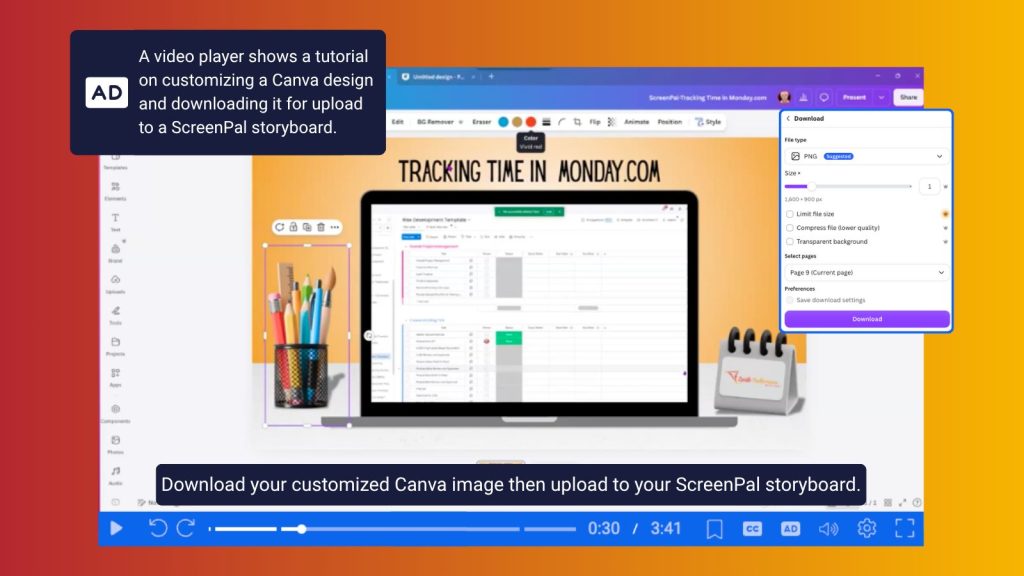Select the Untitled design browser tab
1024x576 pixels.
click(x=438, y=76)
